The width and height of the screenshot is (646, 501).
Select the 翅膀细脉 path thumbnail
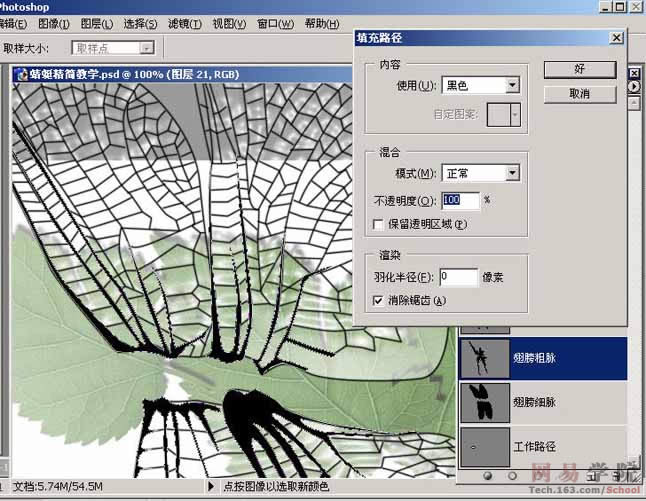tap(485, 403)
